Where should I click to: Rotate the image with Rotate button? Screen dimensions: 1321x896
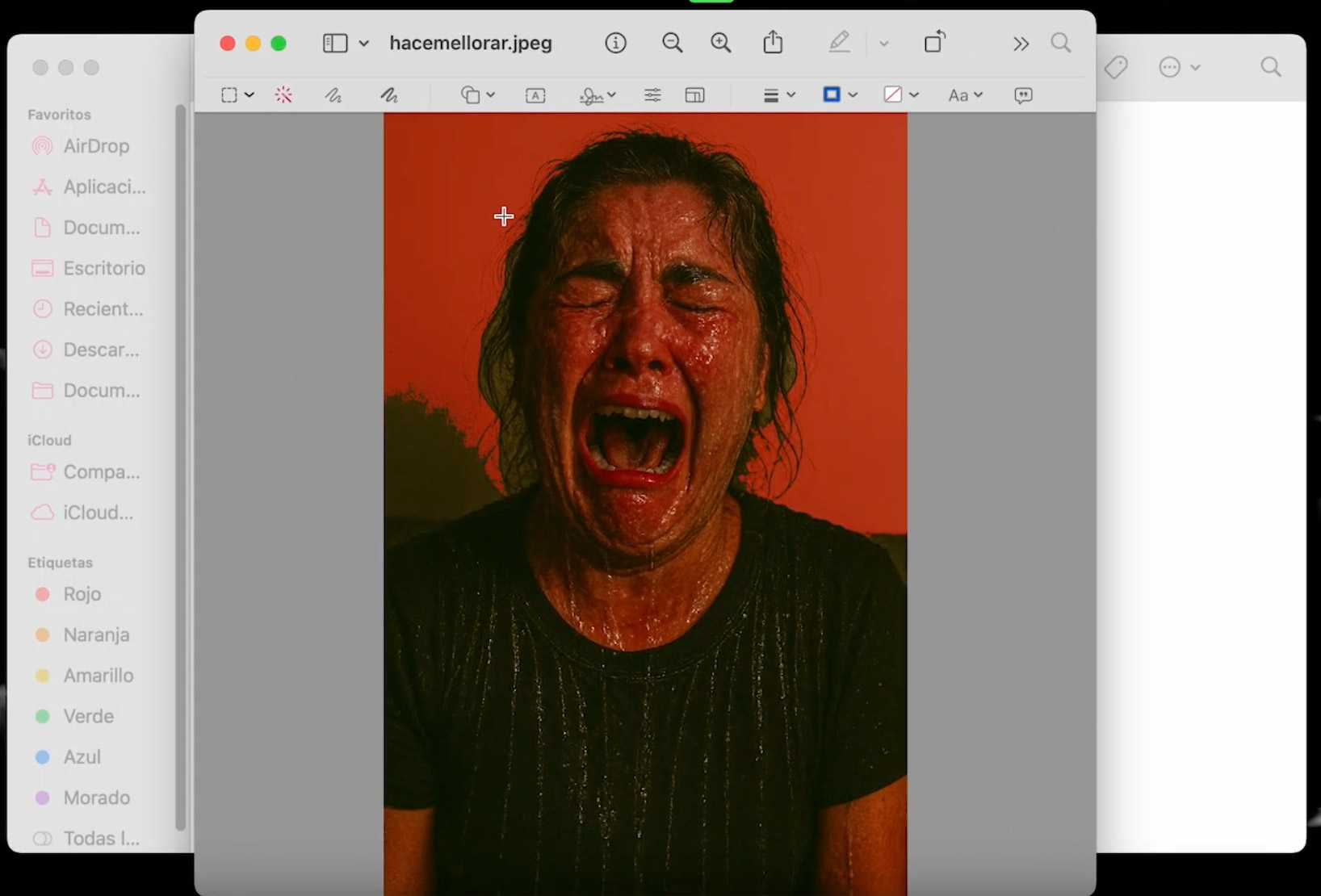[934, 42]
